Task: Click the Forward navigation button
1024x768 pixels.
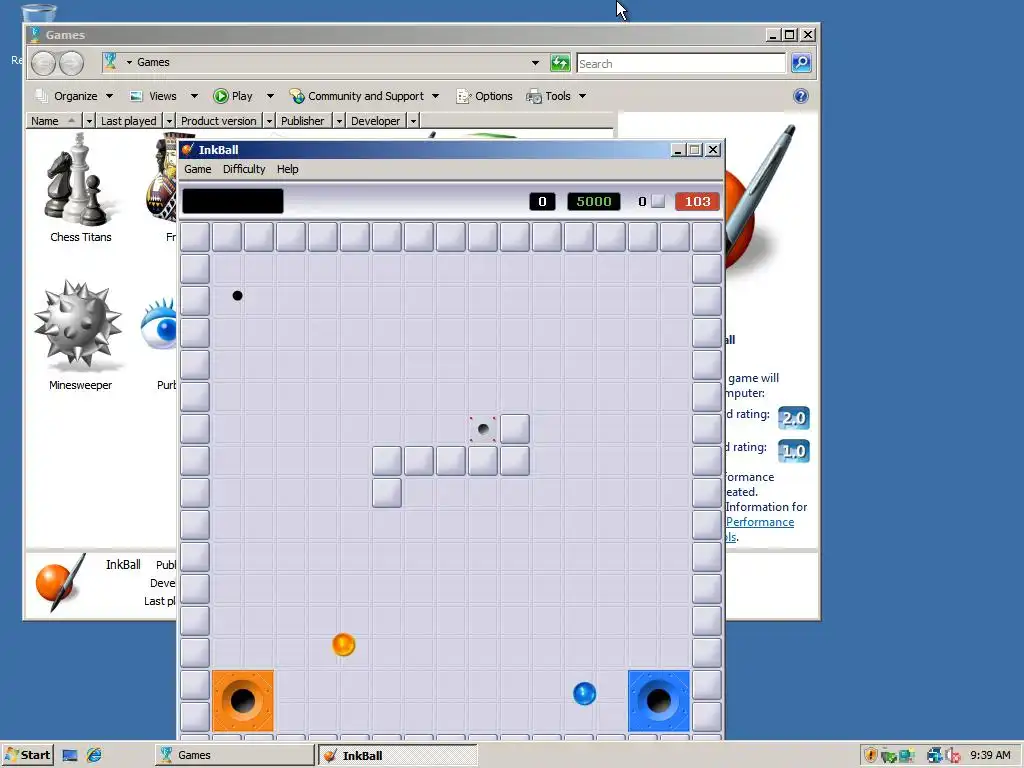Action: tap(71, 63)
